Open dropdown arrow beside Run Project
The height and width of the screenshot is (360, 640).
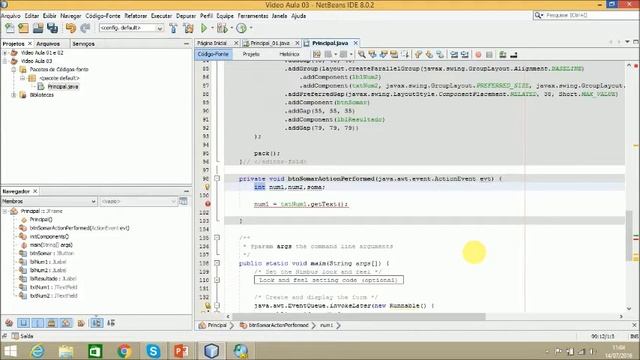(212, 28)
